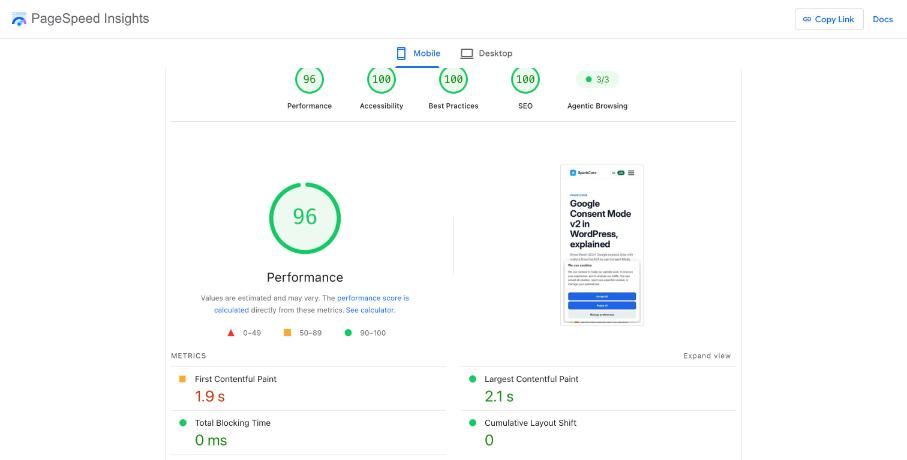
Task: Click the Agentic Browsing 3/3 badge
Action: tap(597, 79)
